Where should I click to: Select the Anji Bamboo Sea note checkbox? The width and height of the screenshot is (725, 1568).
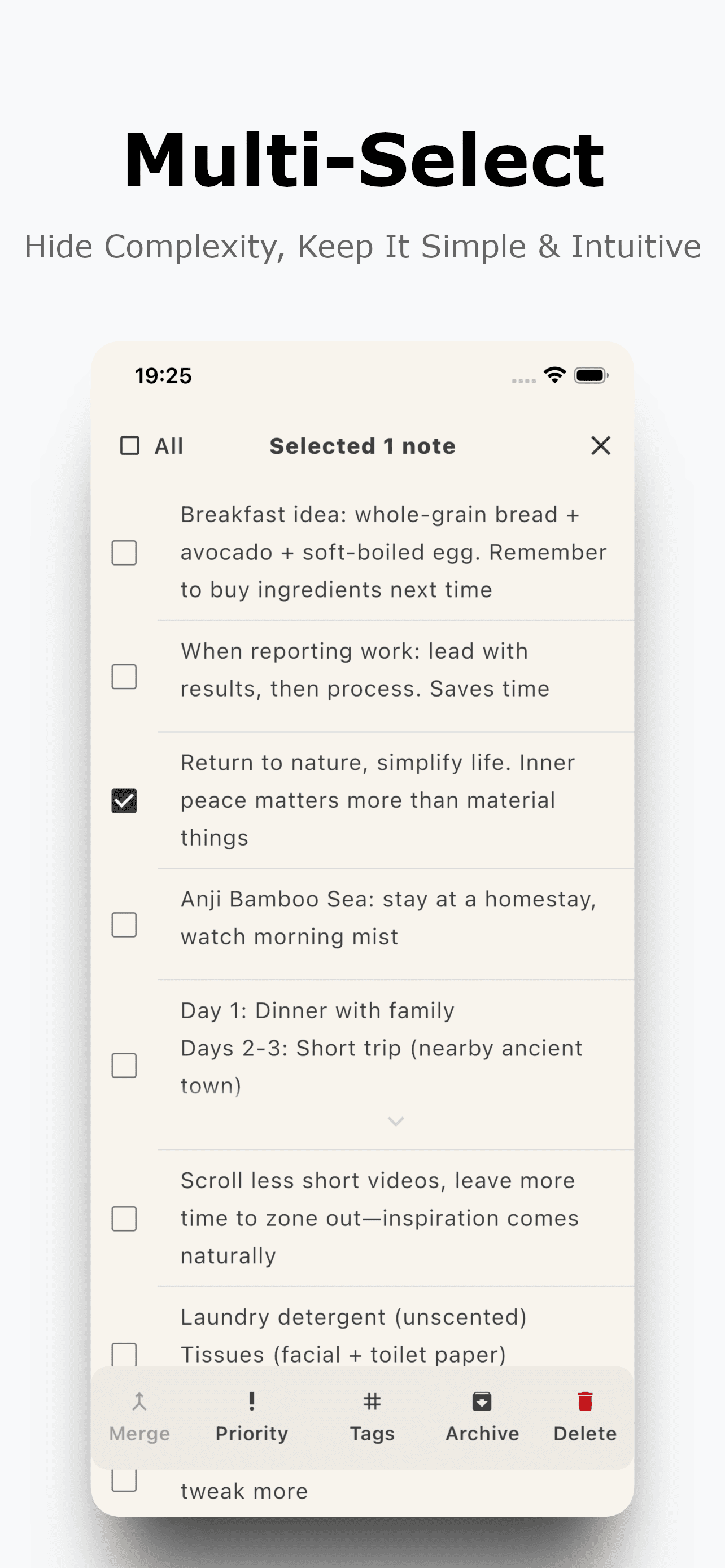[x=124, y=925]
